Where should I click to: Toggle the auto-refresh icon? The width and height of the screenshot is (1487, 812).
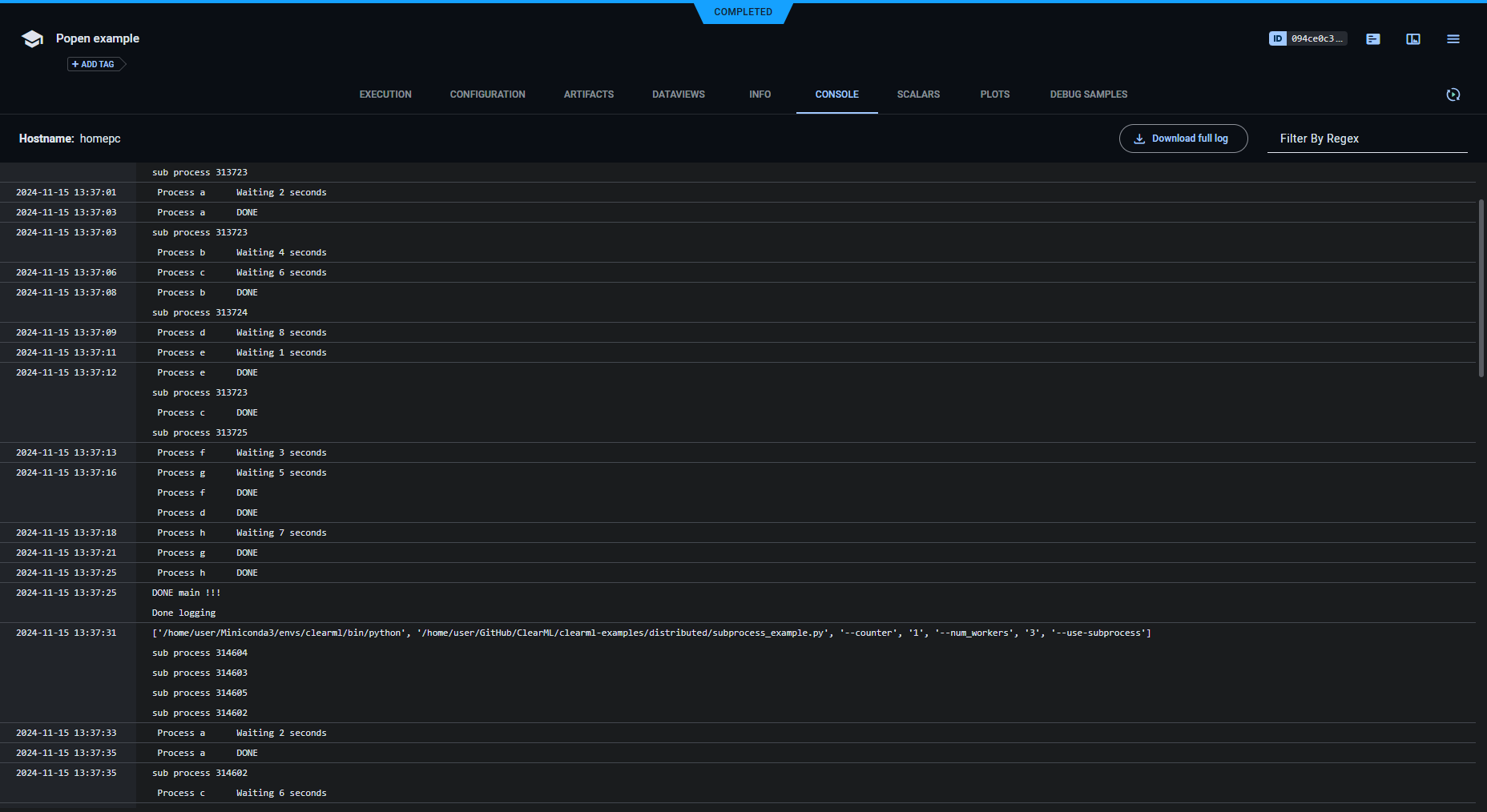1453,94
